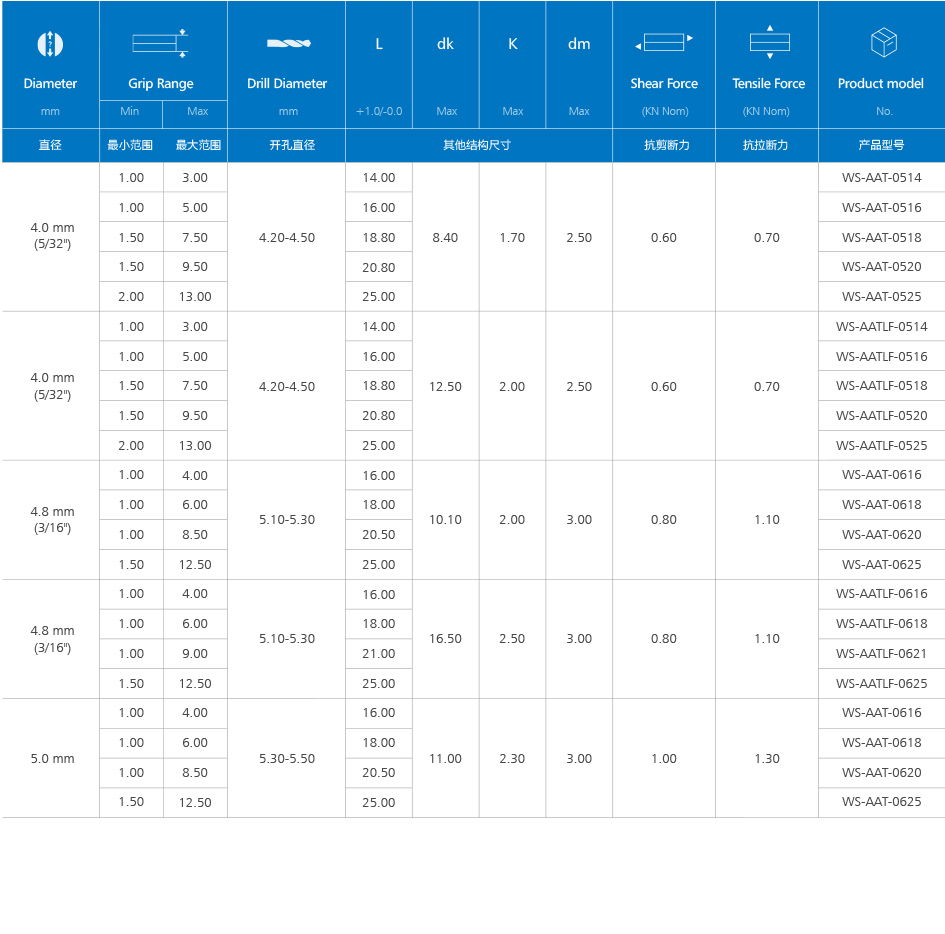Select the dk column header
This screenshot has height=934, width=945.
coord(446,44)
